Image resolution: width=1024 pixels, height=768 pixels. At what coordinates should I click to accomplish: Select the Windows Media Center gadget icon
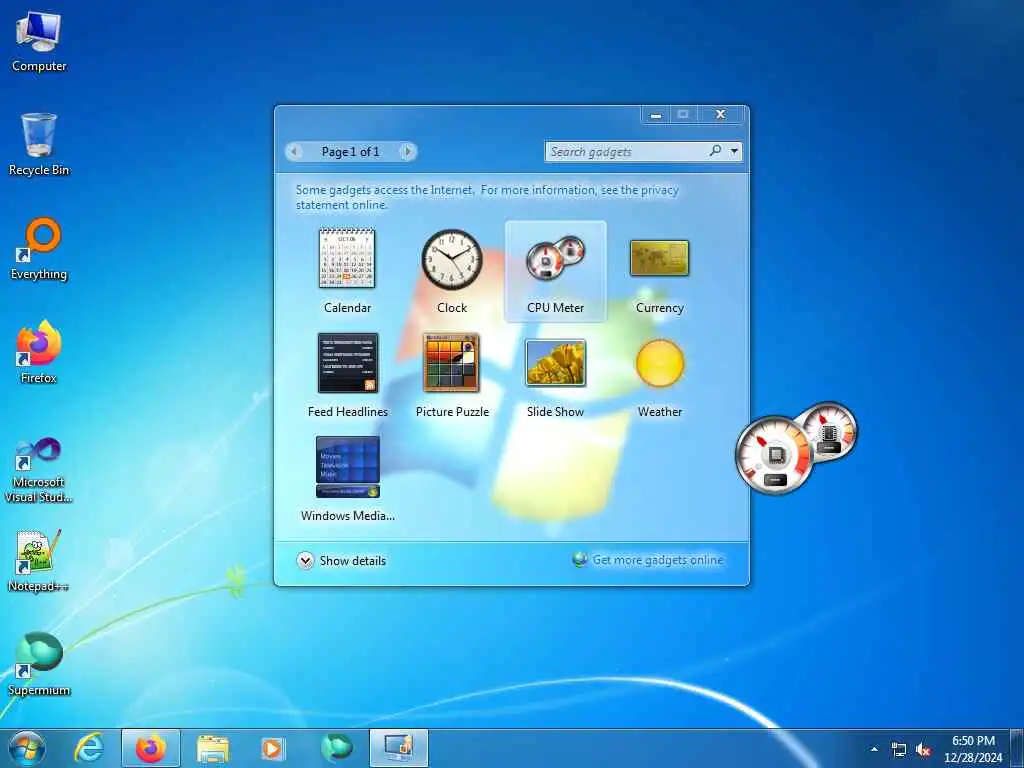click(347, 468)
